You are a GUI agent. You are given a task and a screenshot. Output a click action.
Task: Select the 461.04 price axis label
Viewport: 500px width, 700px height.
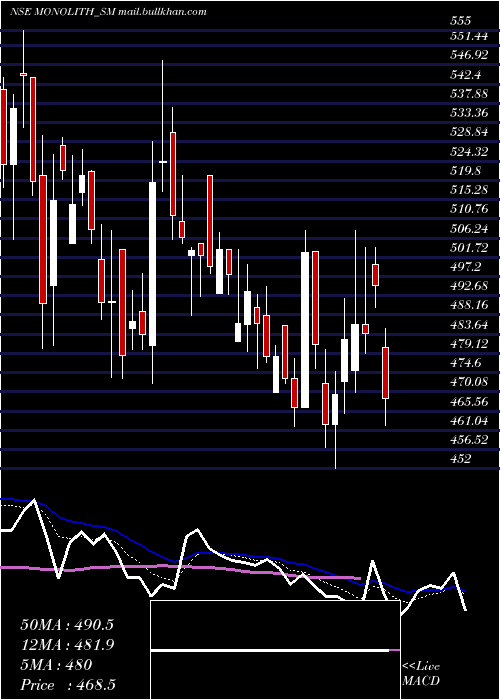click(x=468, y=421)
